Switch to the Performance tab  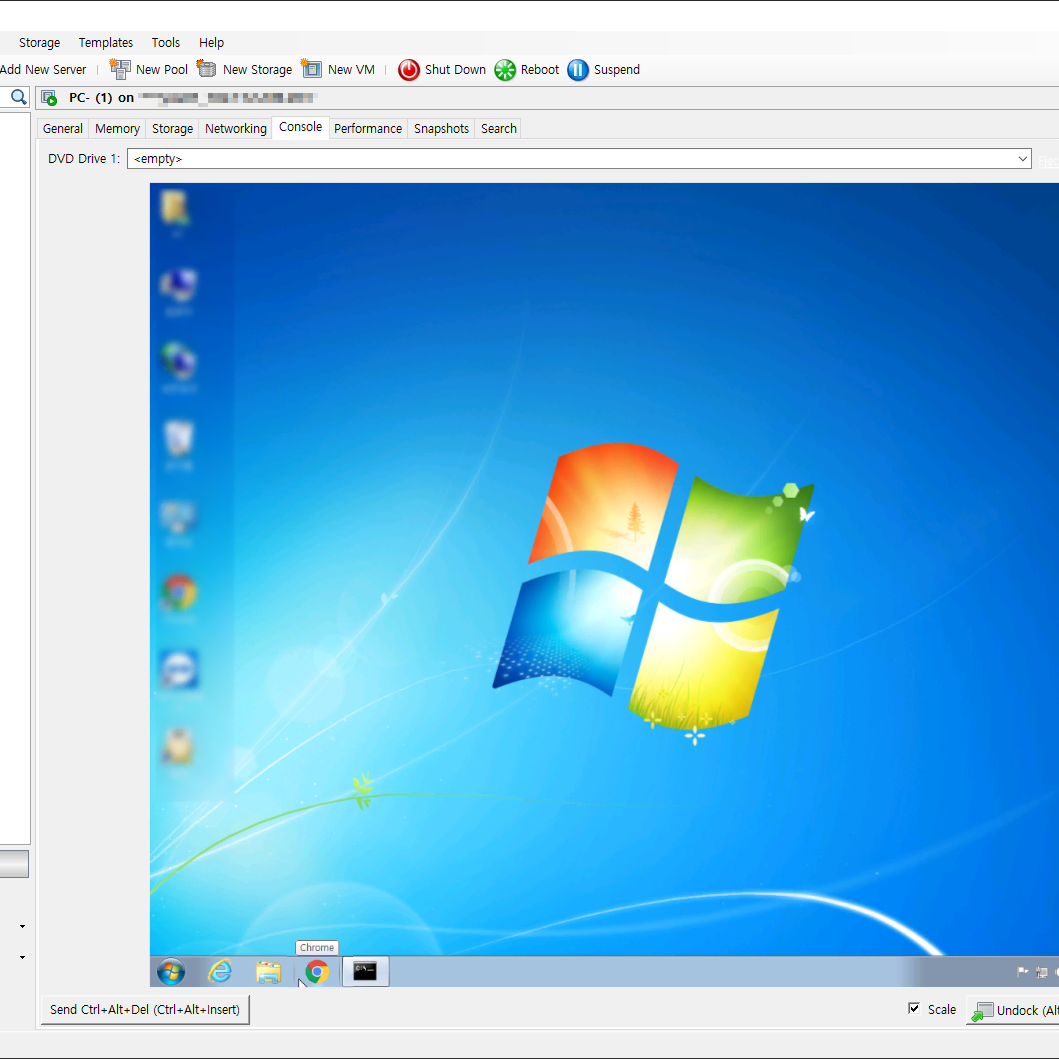[367, 128]
